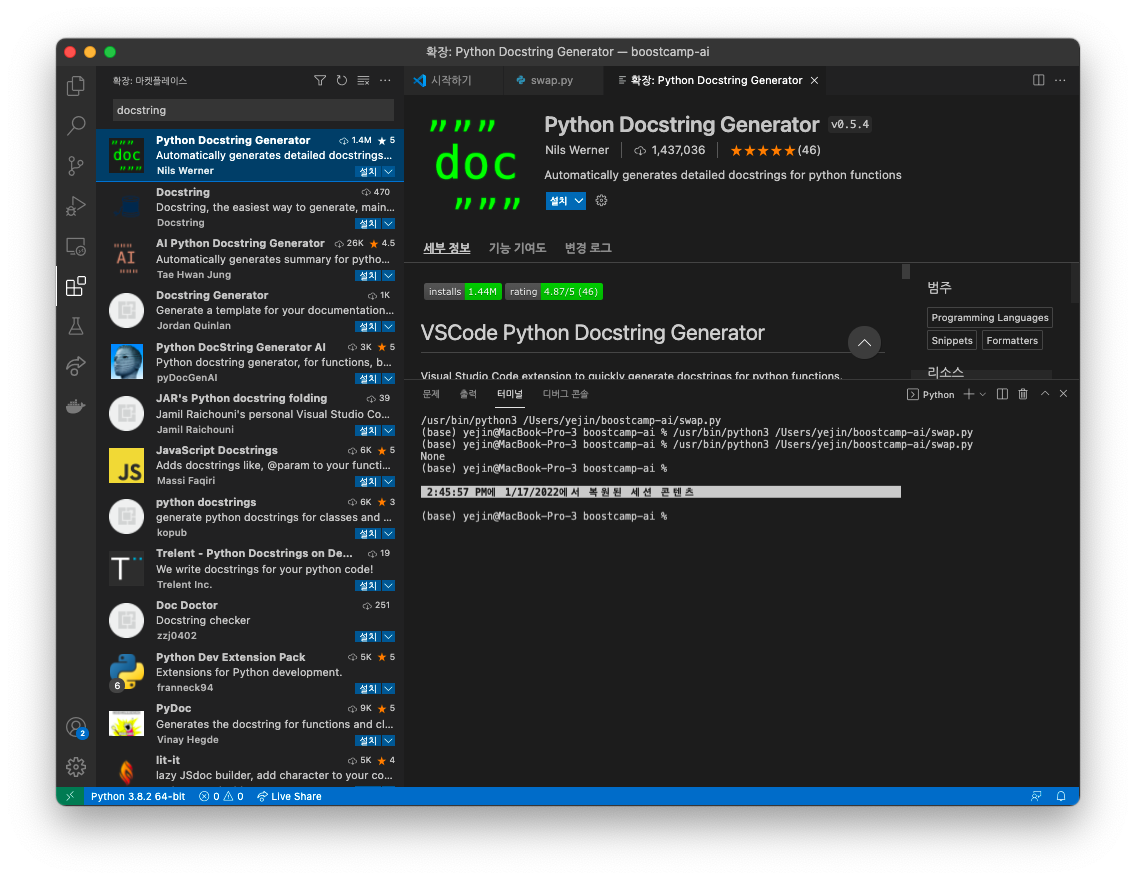Maximize the panel size chevron
Image resolution: width=1136 pixels, height=880 pixels.
click(1045, 394)
